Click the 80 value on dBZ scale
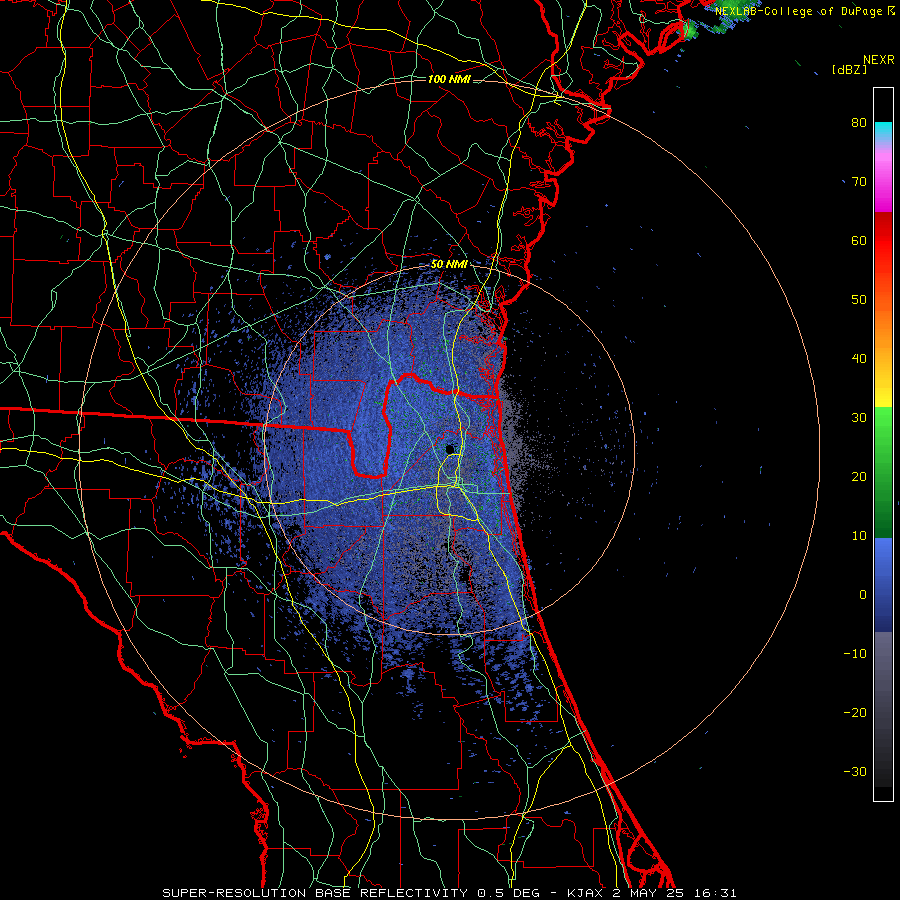 point(859,123)
